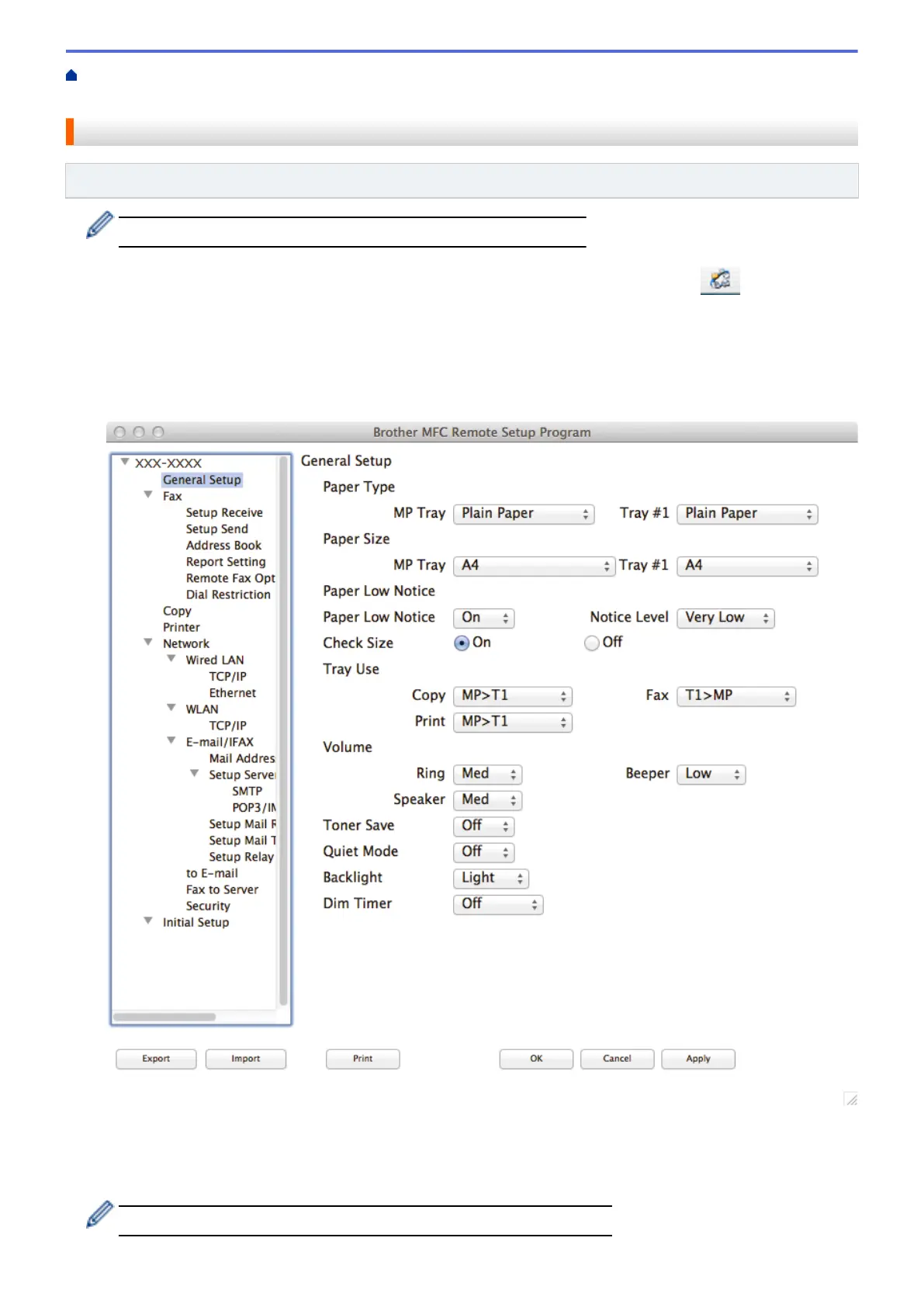924x1307 pixels.
Task: Collapse the Wired LAN node
Action: (171, 658)
